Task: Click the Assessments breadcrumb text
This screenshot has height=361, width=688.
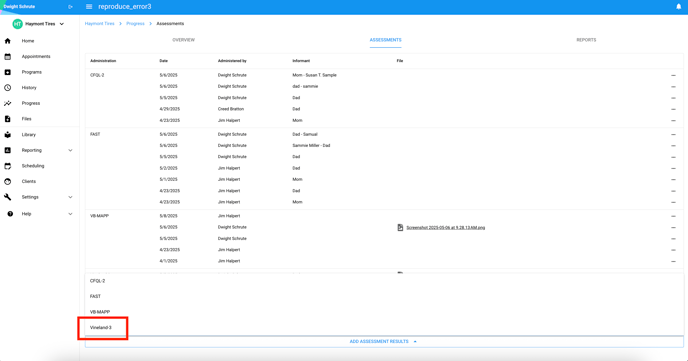Action: (170, 24)
